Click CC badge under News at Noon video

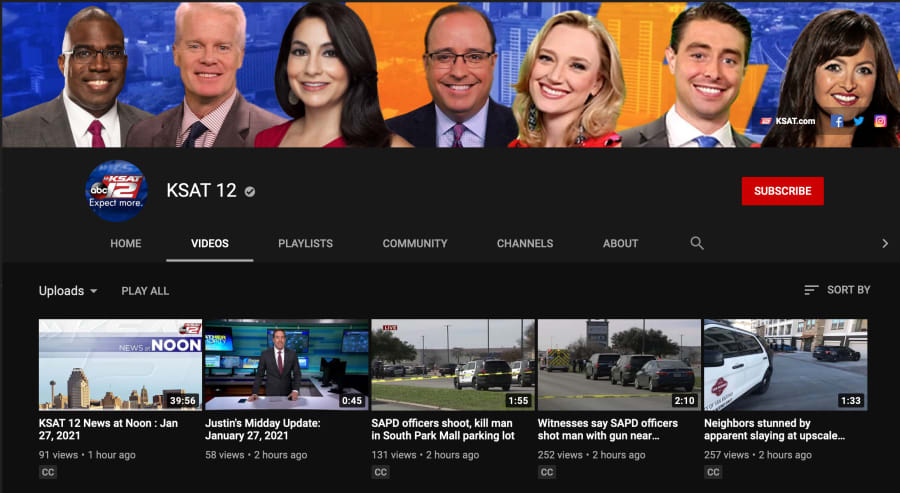[48, 472]
